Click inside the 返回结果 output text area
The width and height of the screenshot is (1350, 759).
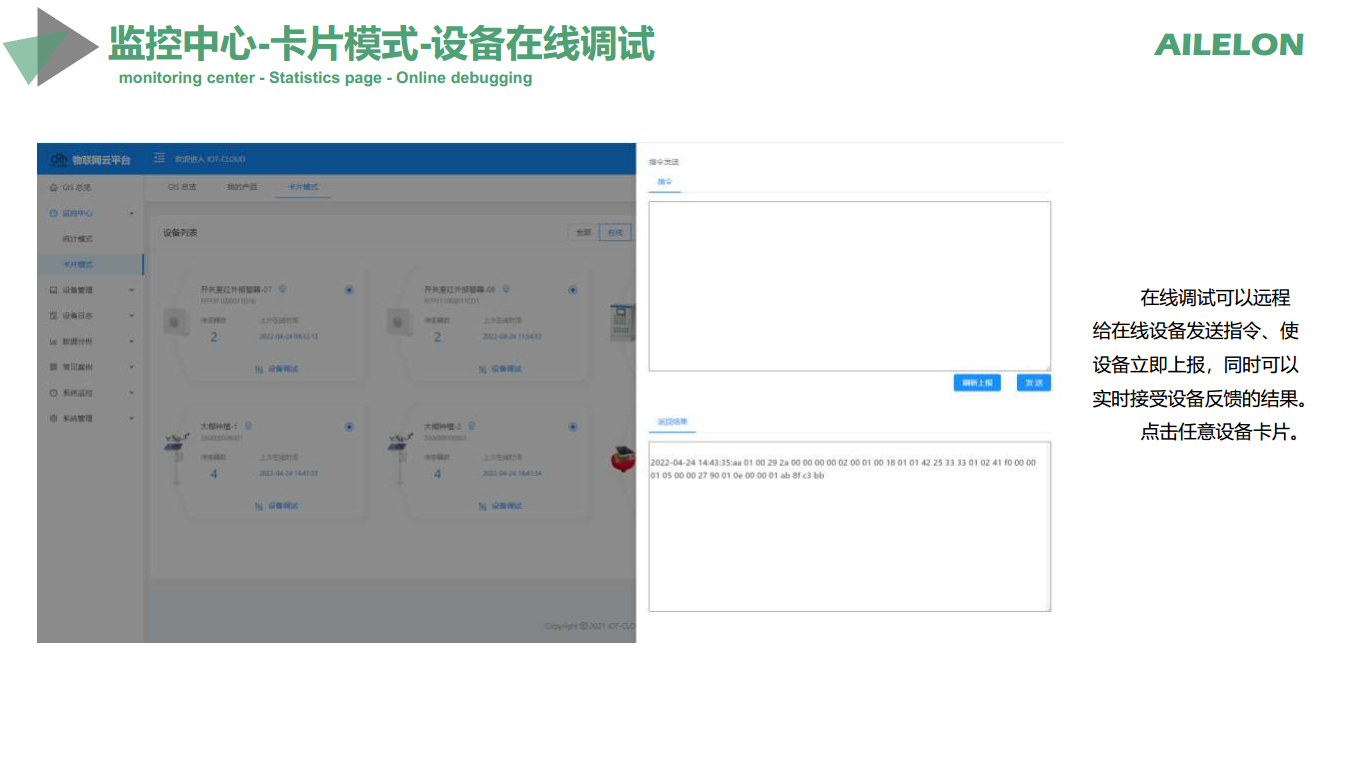click(849, 526)
